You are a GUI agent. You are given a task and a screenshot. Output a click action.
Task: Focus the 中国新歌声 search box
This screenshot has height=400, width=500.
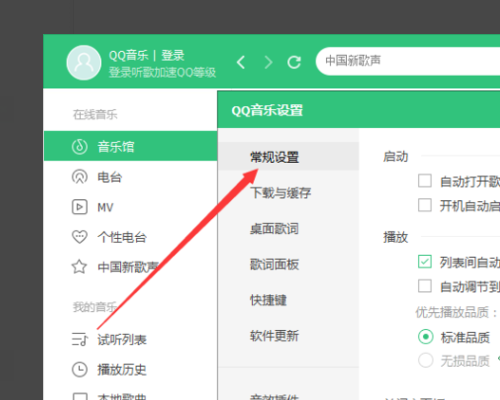pyautogui.click(x=408, y=61)
